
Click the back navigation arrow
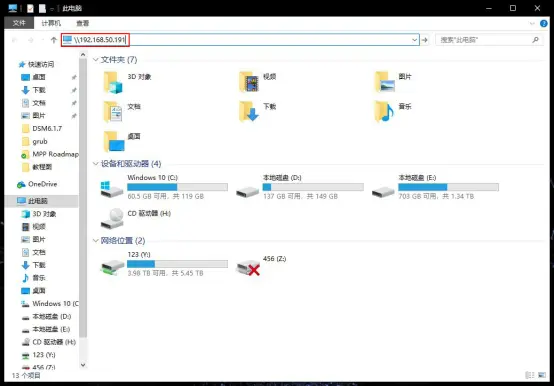pyautogui.click(x=15, y=40)
